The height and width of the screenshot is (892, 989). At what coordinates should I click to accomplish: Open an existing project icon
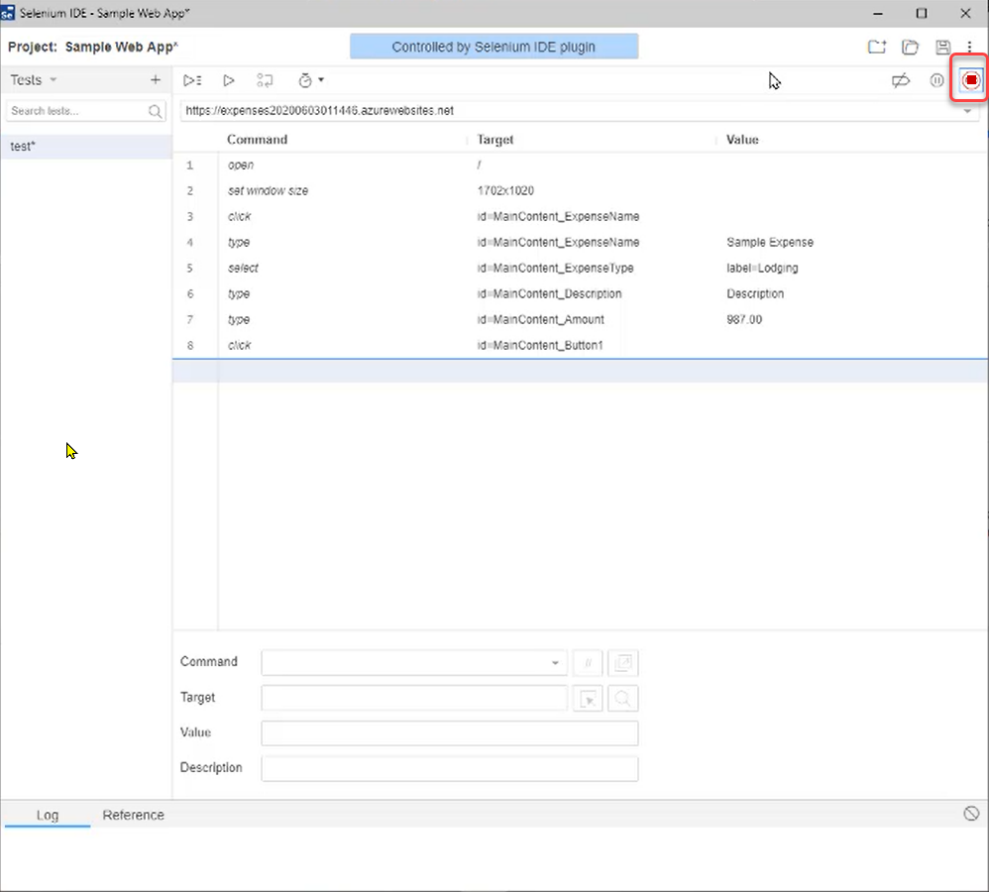(910, 47)
